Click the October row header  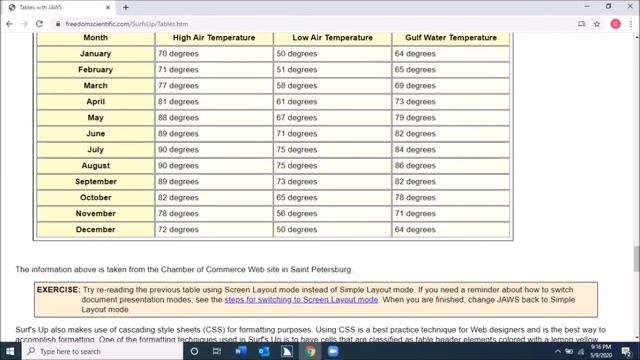point(96,197)
